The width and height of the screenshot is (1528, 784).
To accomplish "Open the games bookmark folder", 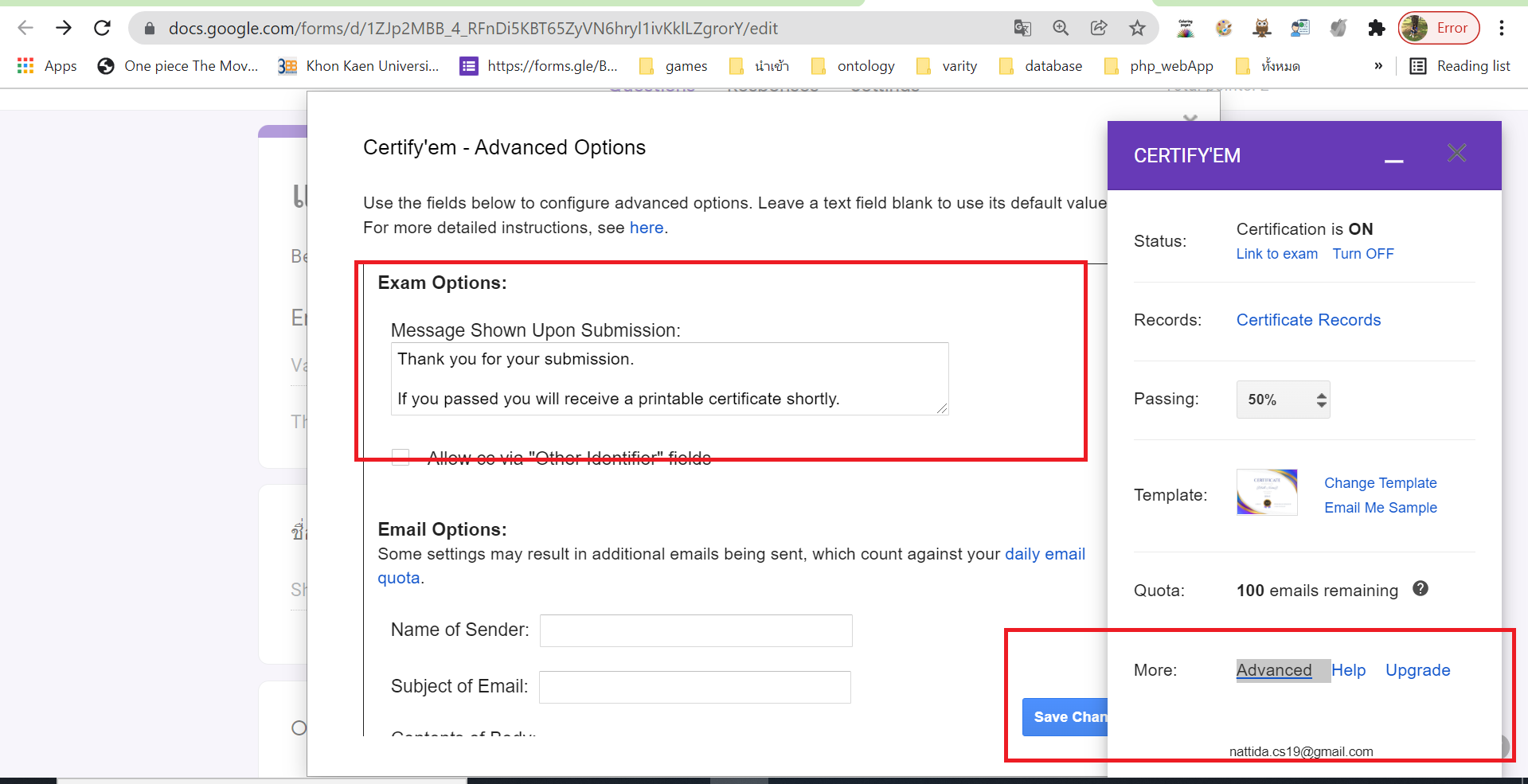I will pyautogui.click(x=674, y=66).
